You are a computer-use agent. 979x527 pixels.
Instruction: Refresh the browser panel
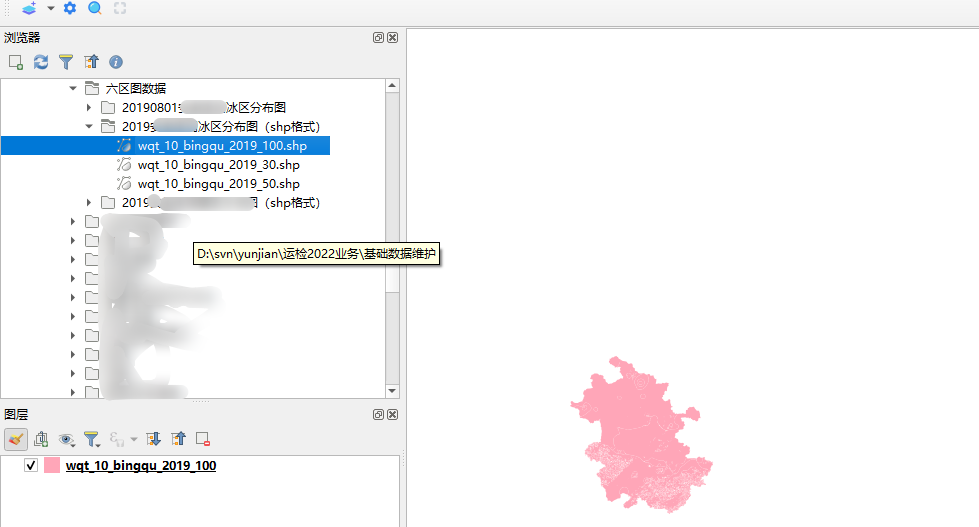[41, 62]
